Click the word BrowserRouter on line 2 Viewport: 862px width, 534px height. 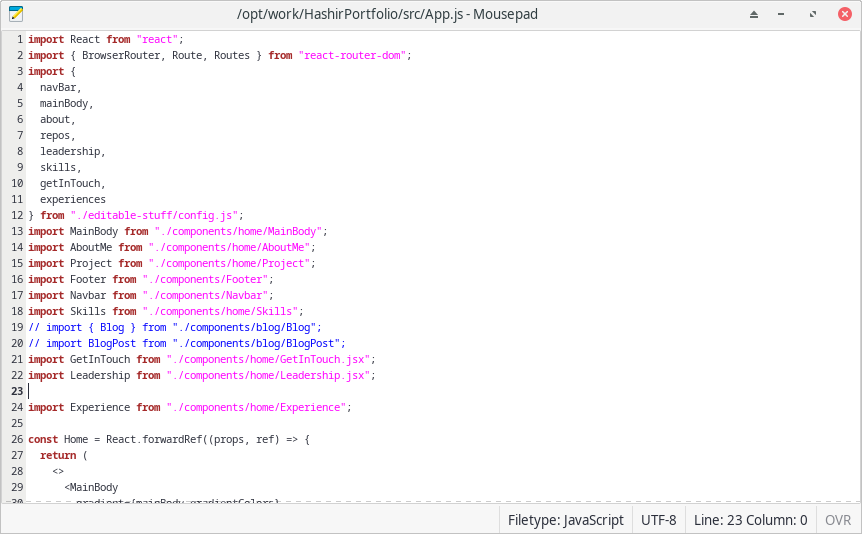[121, 55]
